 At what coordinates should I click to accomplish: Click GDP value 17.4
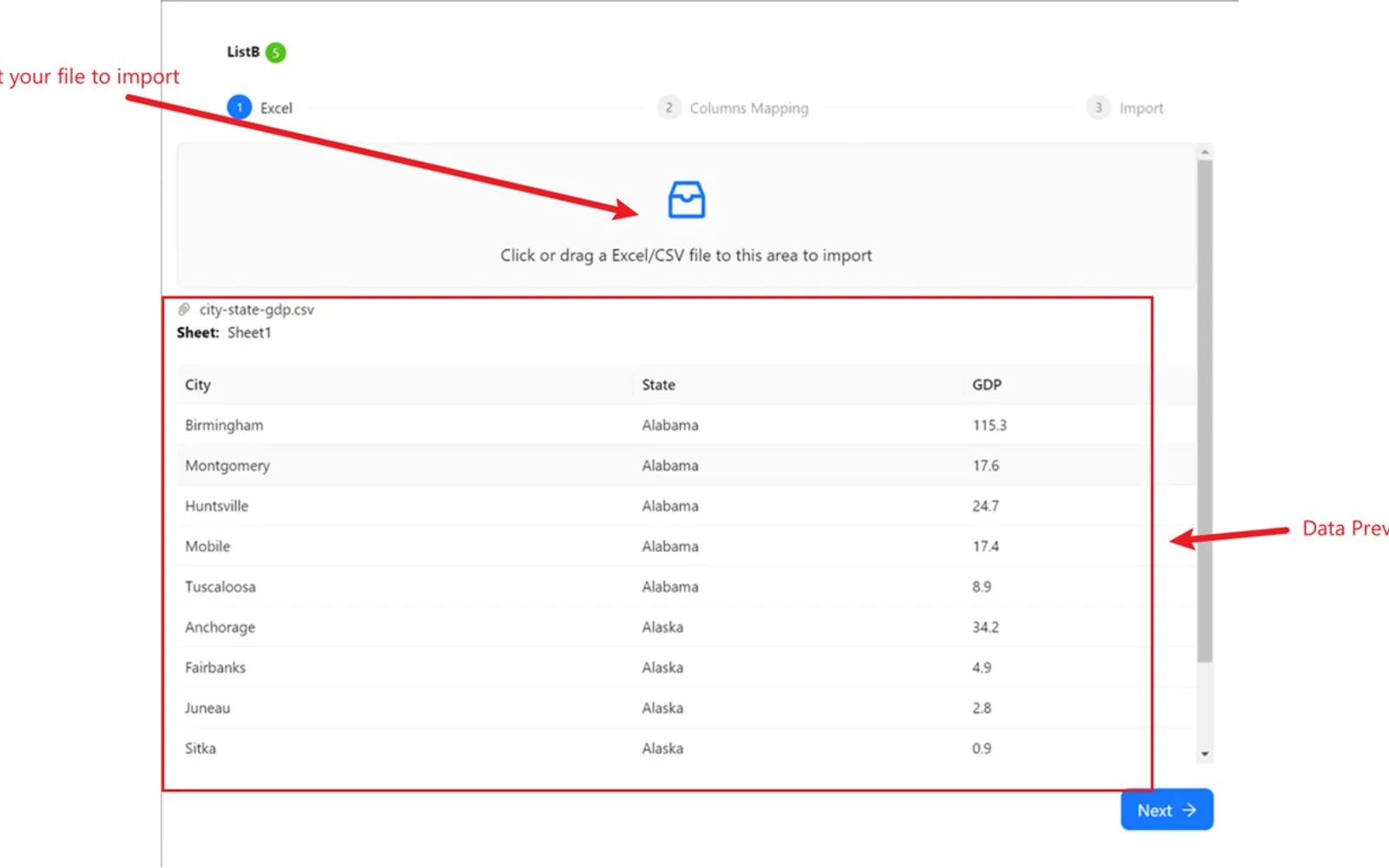985,547
